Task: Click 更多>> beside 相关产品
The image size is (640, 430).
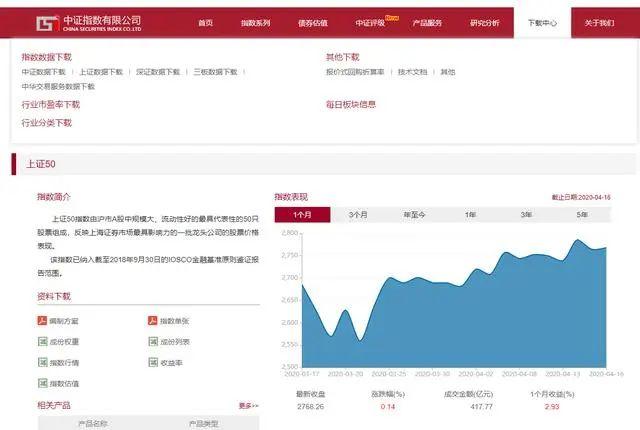Action: [x=249, y=406]
